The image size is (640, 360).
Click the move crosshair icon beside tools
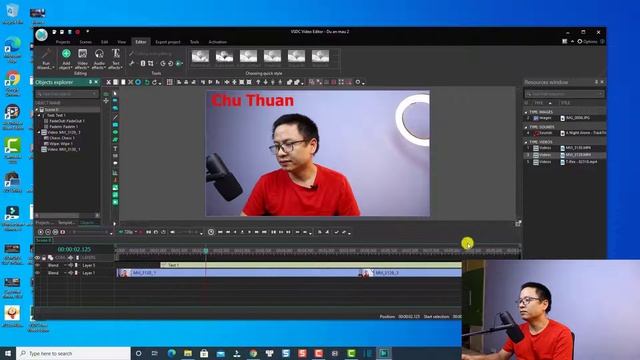tap(106, 100)
